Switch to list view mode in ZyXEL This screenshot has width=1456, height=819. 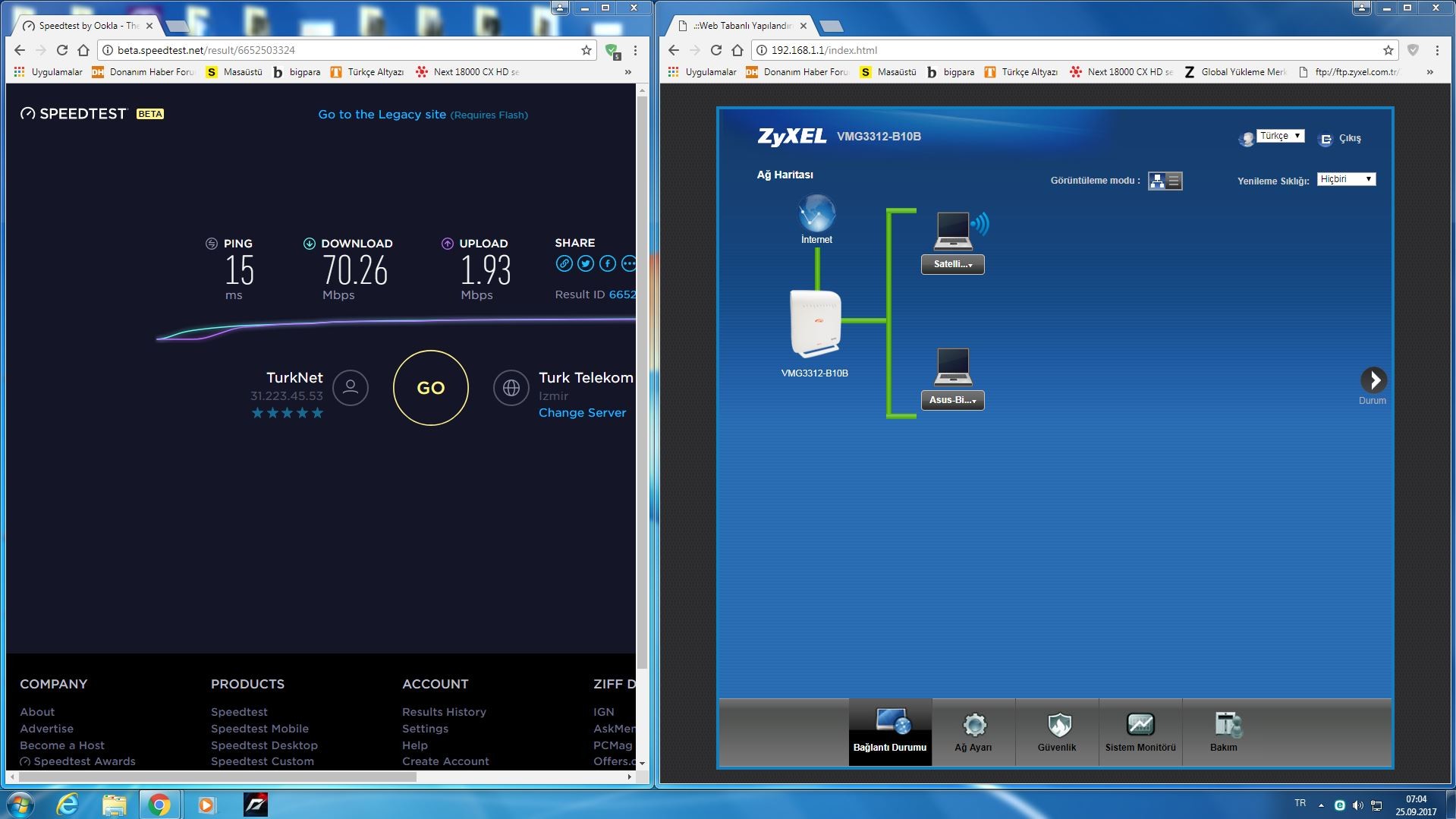click(x=1174, y=181)
